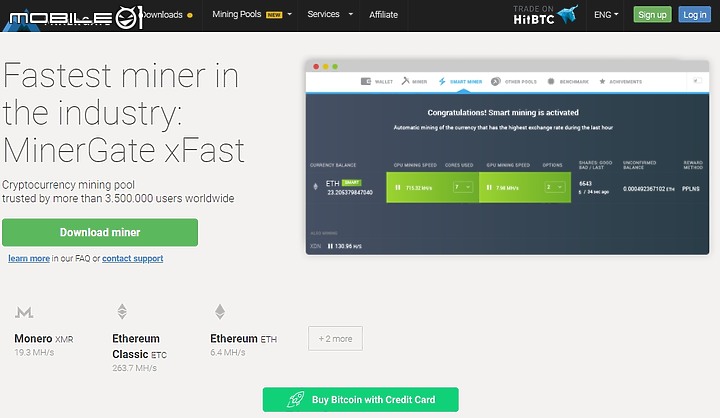Click the yellow dot beside Downloads
The height and width of the screenshot is (418, 720).
point(190,15)
